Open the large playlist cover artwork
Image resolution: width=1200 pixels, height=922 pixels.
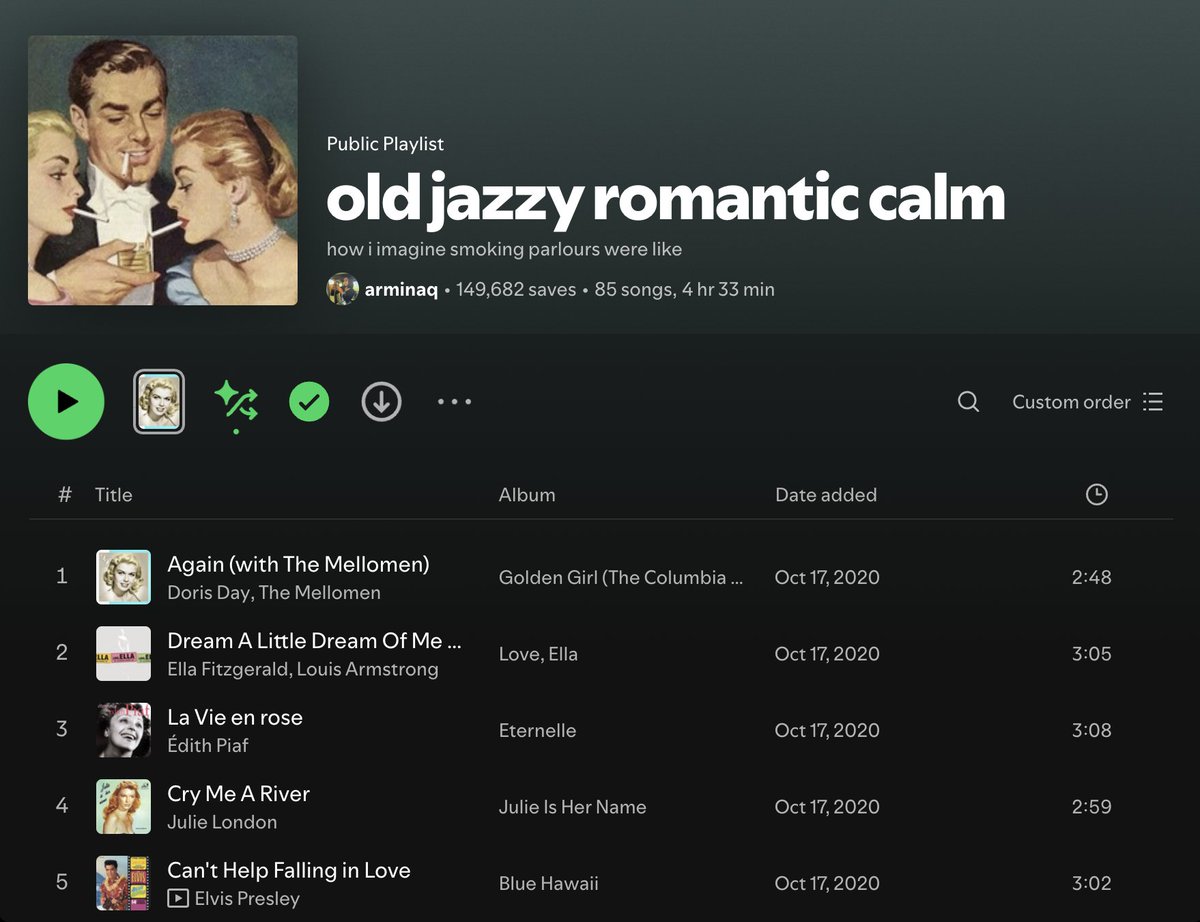pyautogui.click(x=163, y=170)
